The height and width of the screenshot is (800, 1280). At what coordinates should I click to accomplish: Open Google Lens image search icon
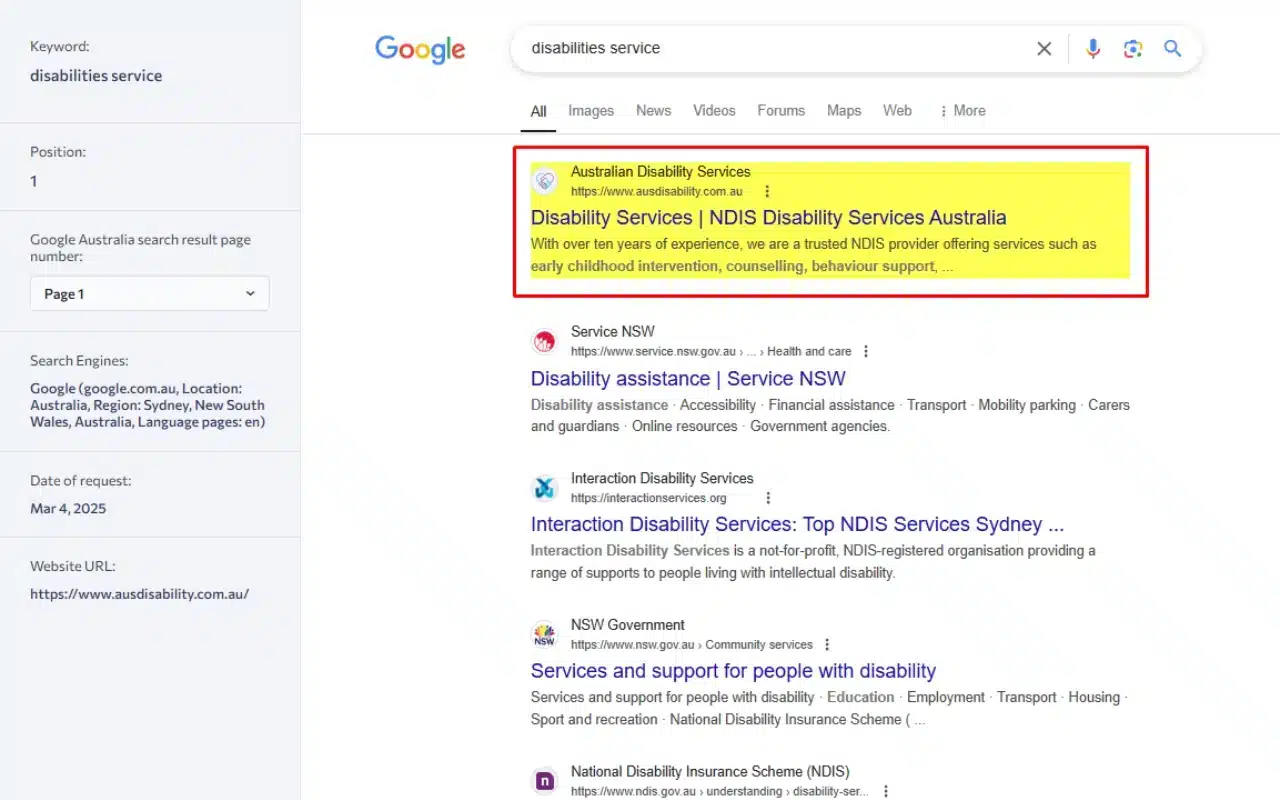point(1132,49)
